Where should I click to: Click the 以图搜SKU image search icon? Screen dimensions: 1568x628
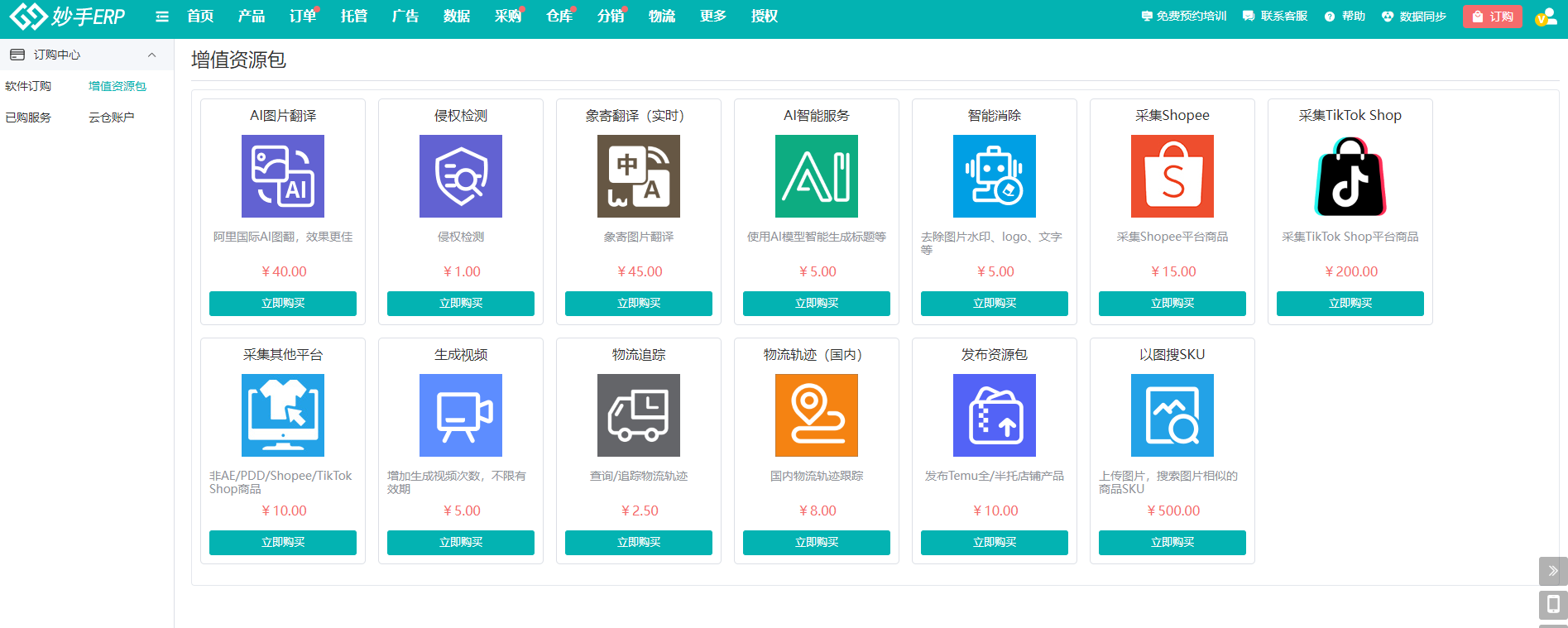(x=1172, y=415)
